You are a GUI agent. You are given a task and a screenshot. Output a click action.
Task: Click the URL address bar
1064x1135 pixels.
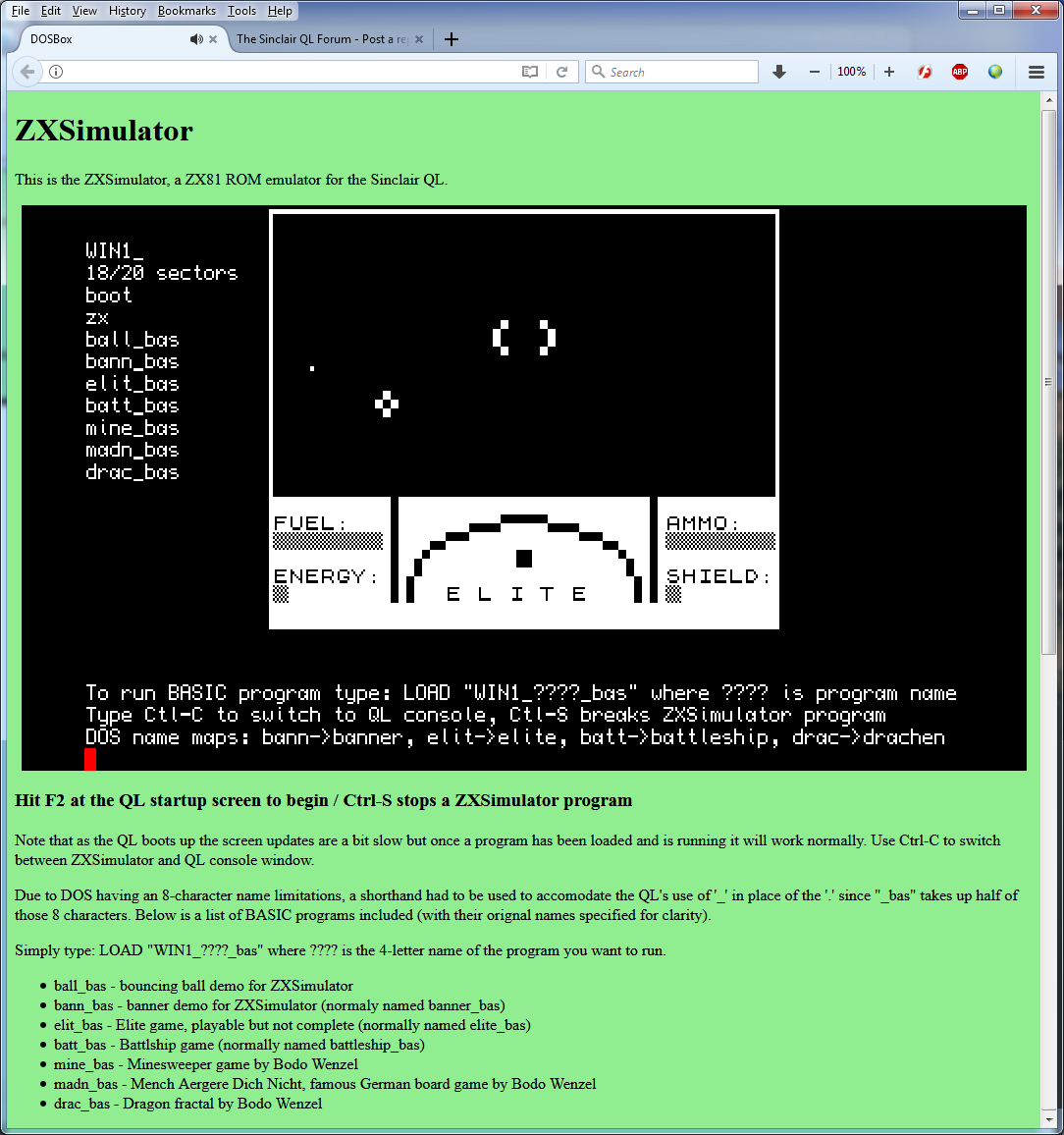(x=290, y=72)
